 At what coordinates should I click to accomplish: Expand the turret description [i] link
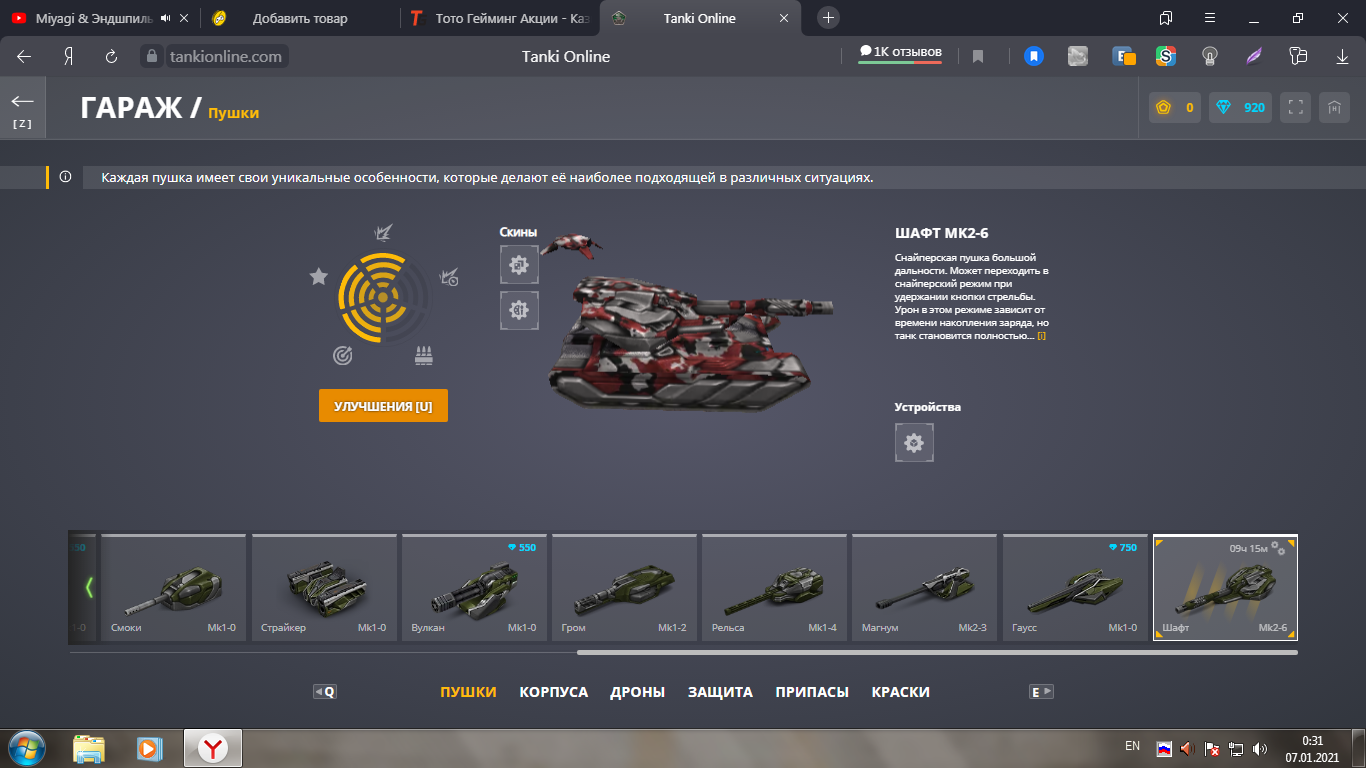point(1041,336)
